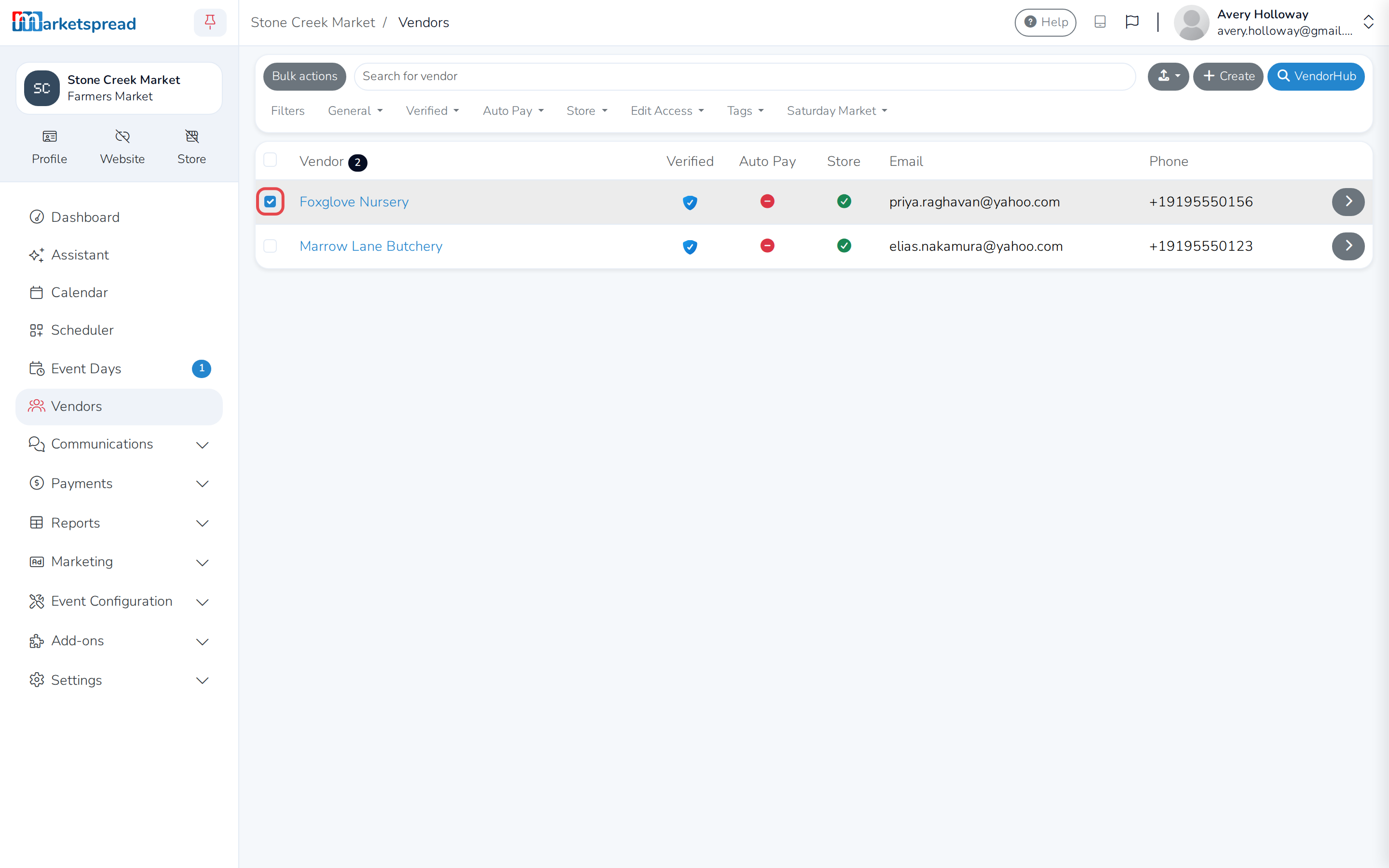Open the Verified filter dropdown

(433, 111)
